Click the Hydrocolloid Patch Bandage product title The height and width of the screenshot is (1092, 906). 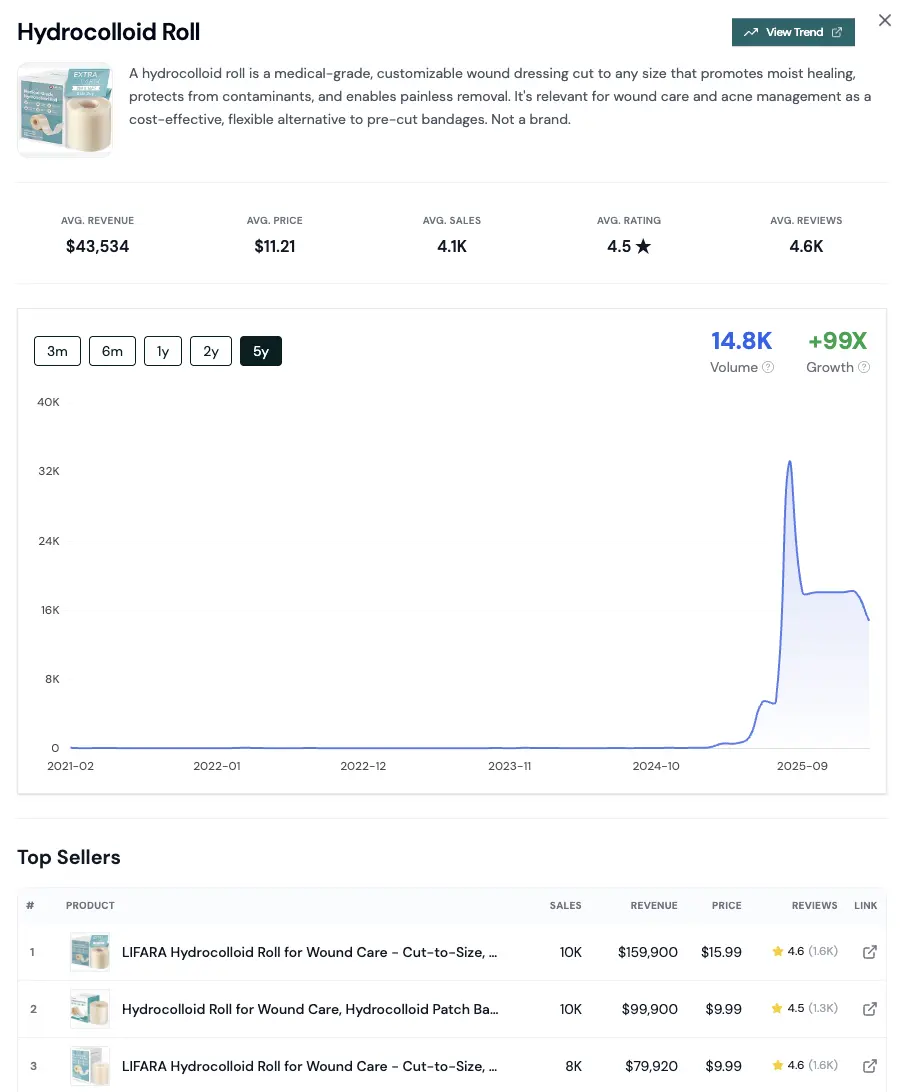pyautogui.click(x=310, y=1009)
